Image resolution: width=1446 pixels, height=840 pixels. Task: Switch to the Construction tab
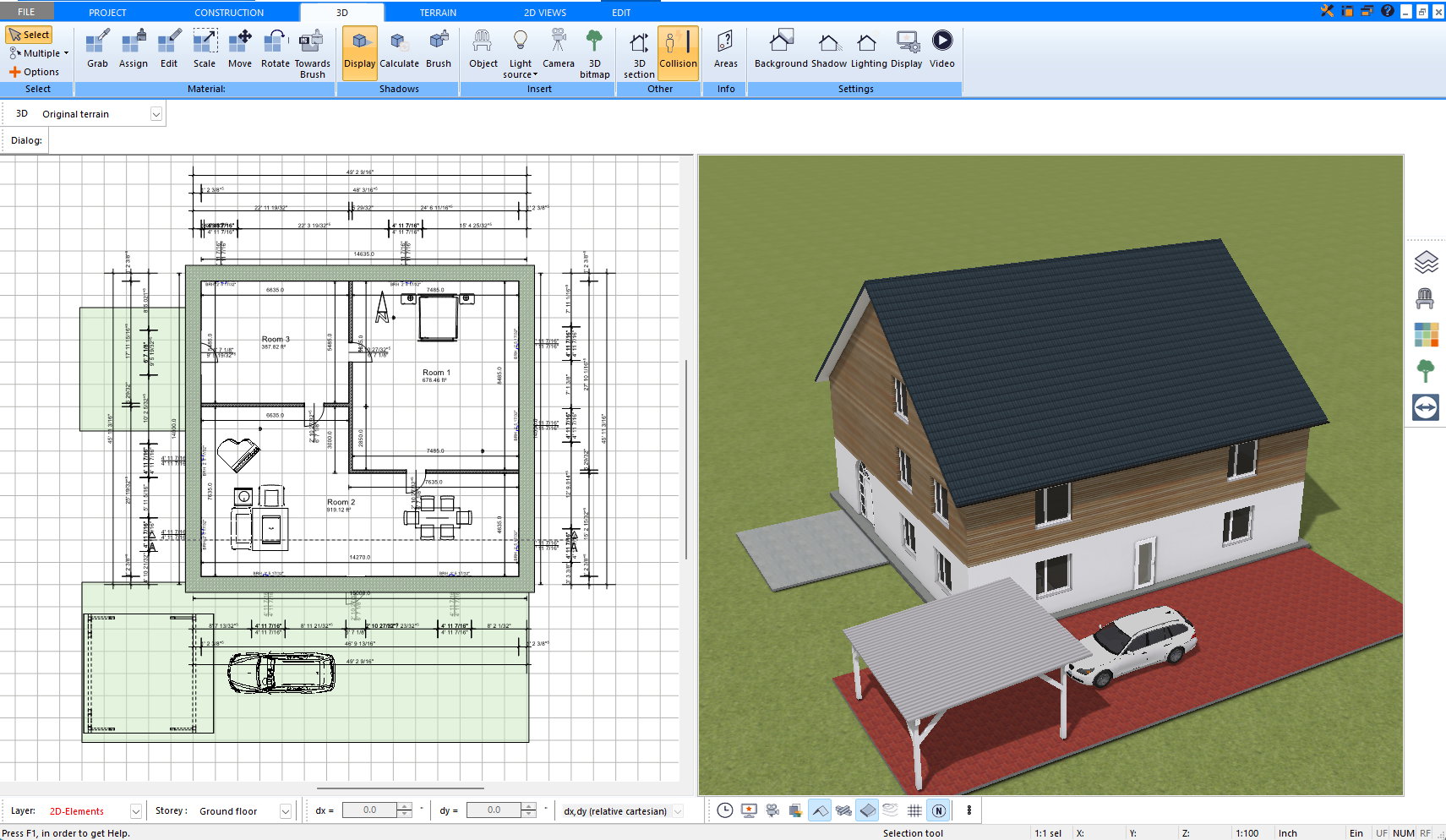click(x=229, y=13)
